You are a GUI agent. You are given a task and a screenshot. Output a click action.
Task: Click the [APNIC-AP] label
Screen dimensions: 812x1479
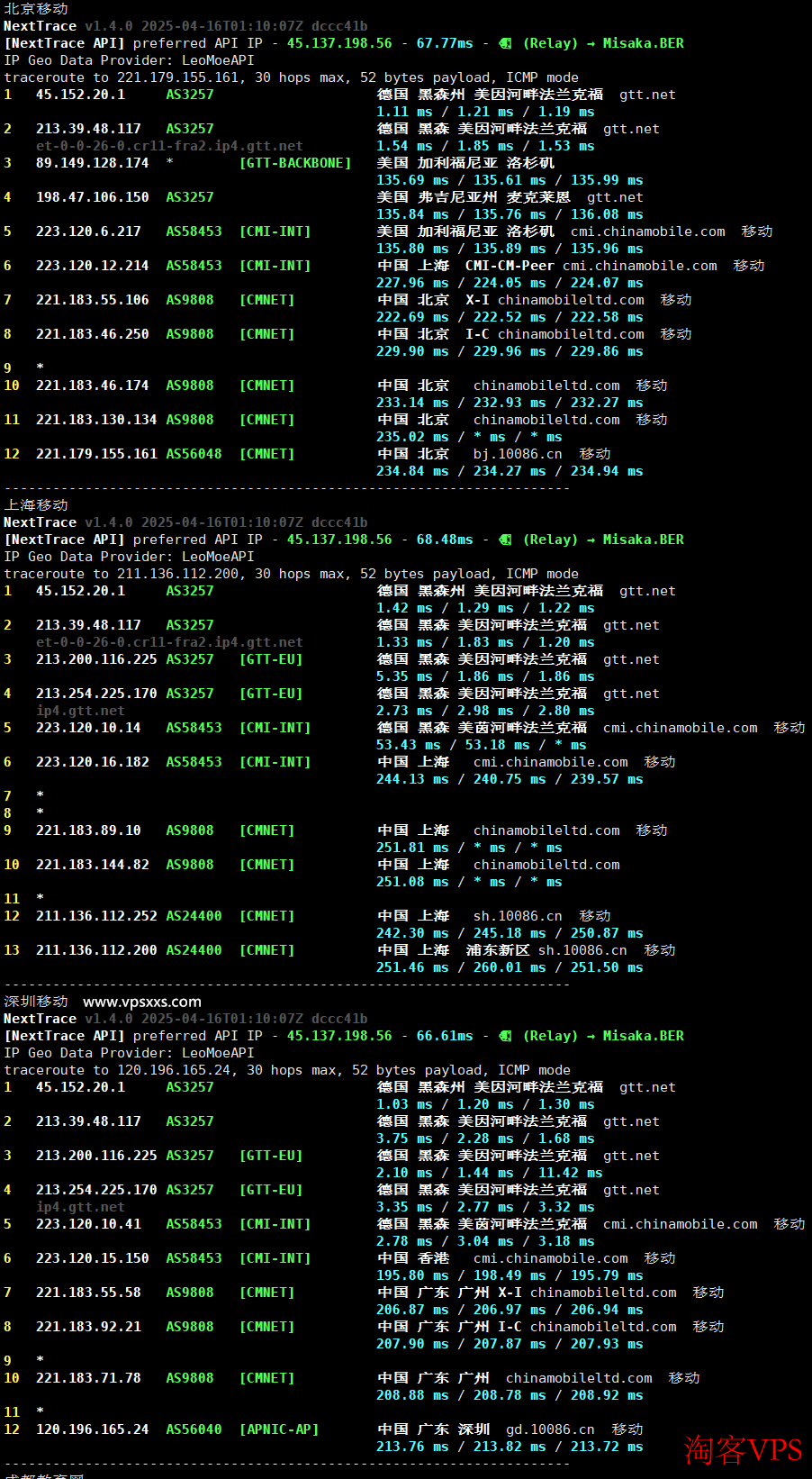tap(279, 1429)
